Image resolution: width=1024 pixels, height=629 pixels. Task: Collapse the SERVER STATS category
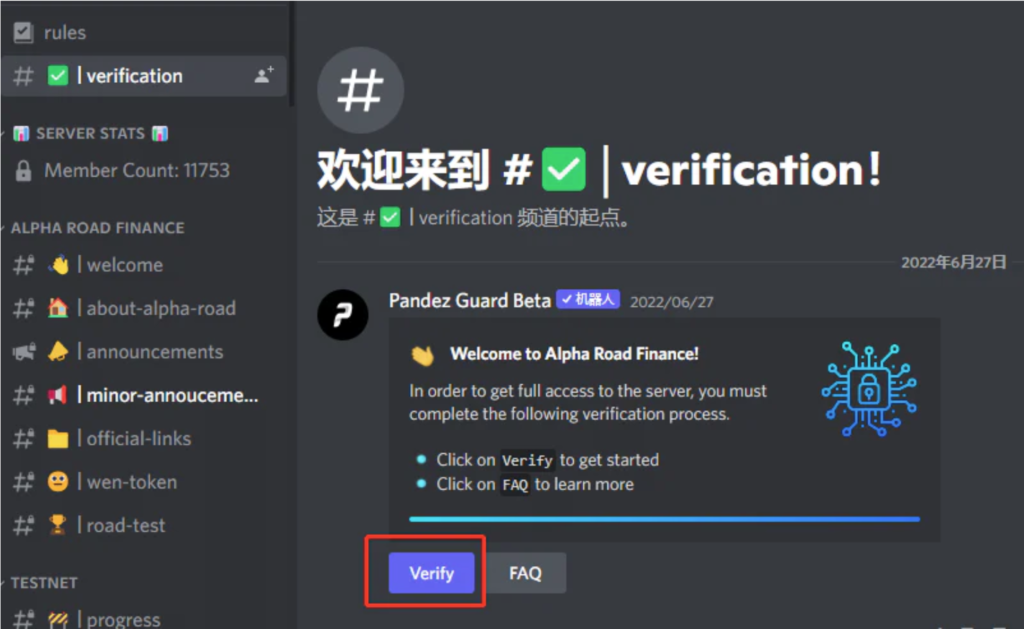pos(91,133)
